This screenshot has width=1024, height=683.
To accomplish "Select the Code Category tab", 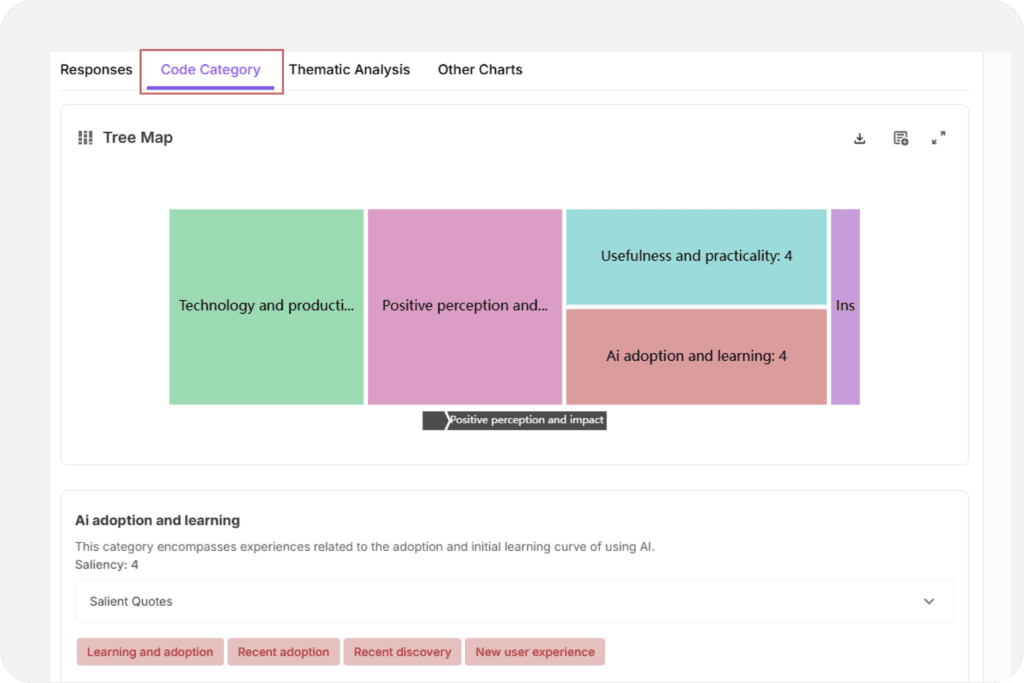I will tap(210, 70).
